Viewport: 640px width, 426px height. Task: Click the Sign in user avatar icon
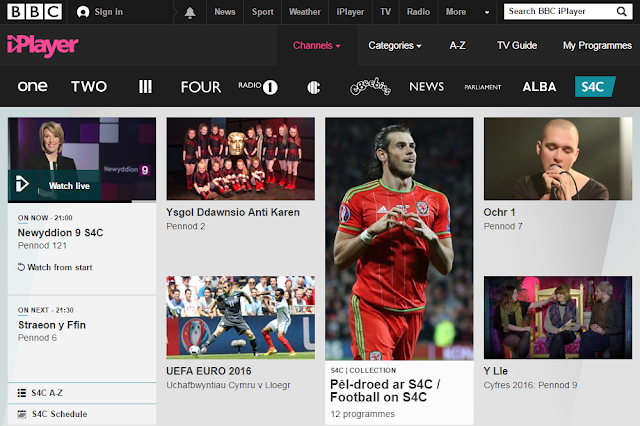[x=83, y=12]
